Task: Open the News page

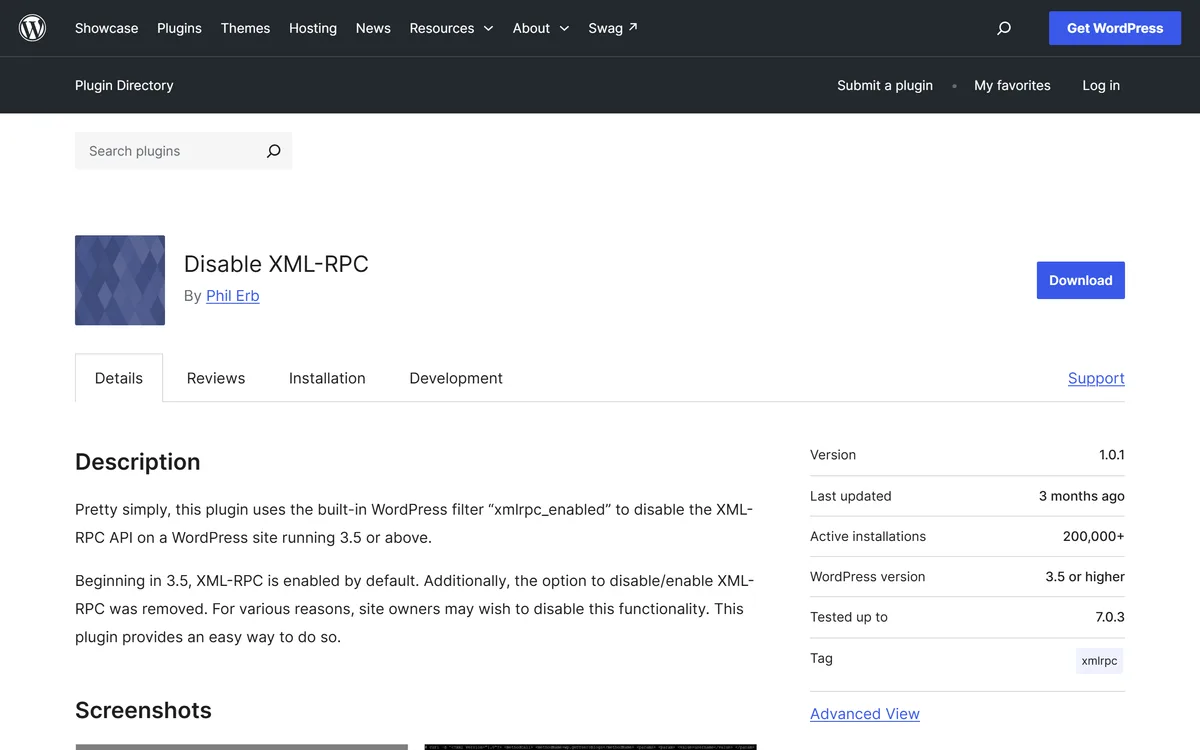Action: (373, 28)
